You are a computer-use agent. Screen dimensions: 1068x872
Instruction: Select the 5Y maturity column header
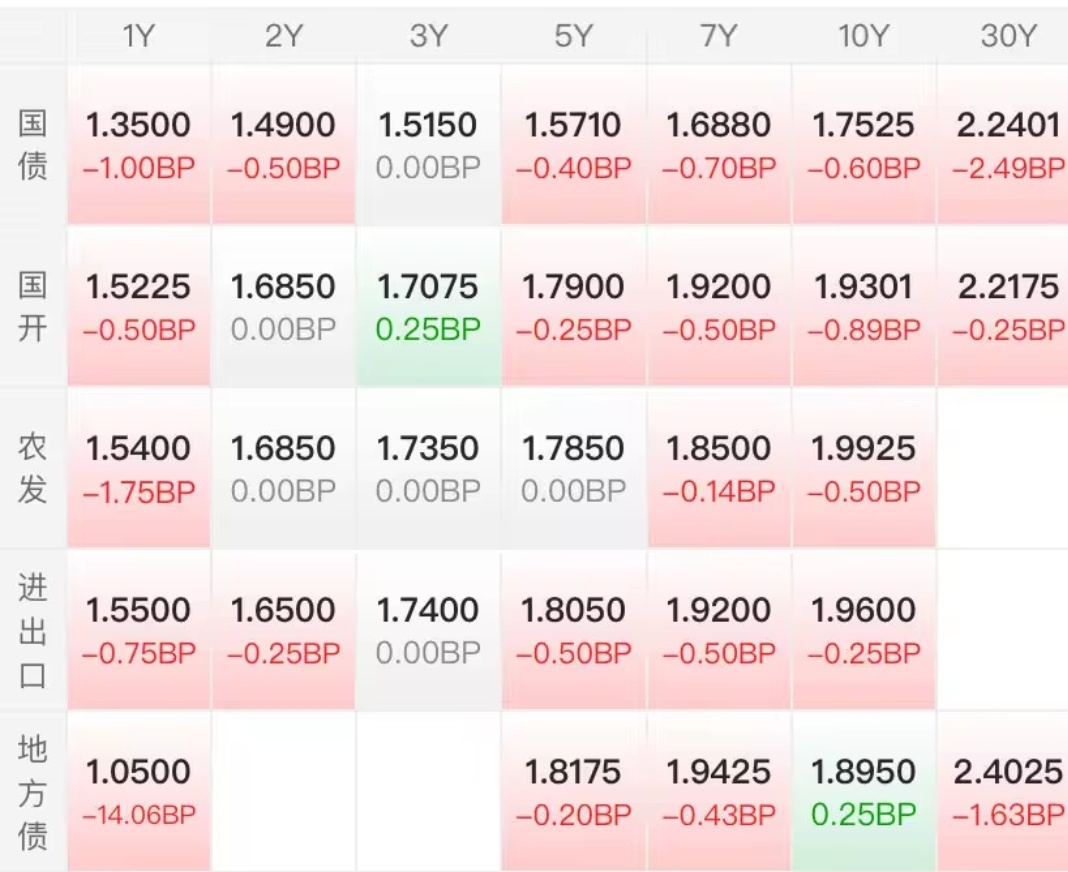point(573,37)
